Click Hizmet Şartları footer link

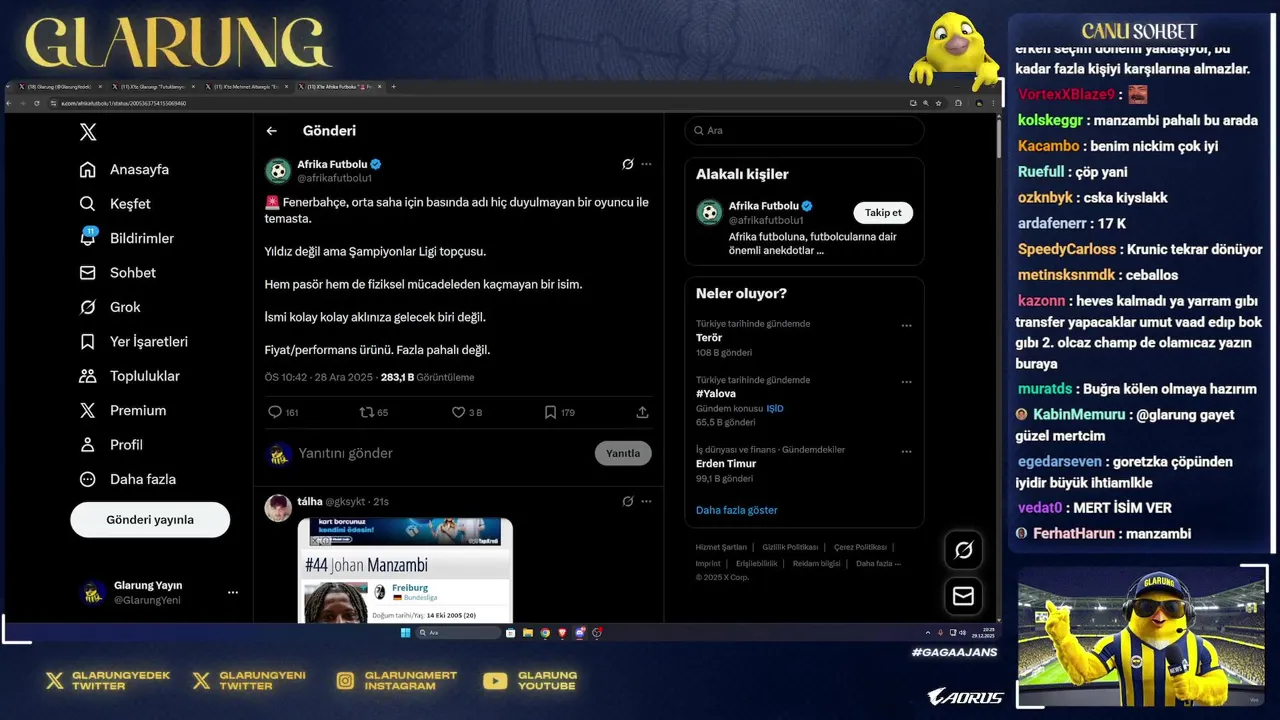coord(721,547)
